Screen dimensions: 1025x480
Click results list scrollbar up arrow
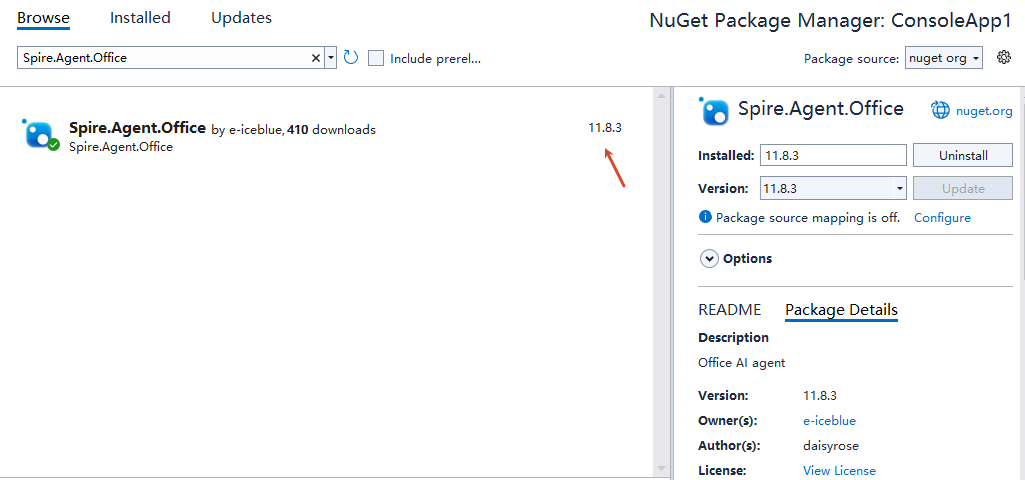[661, 96]
